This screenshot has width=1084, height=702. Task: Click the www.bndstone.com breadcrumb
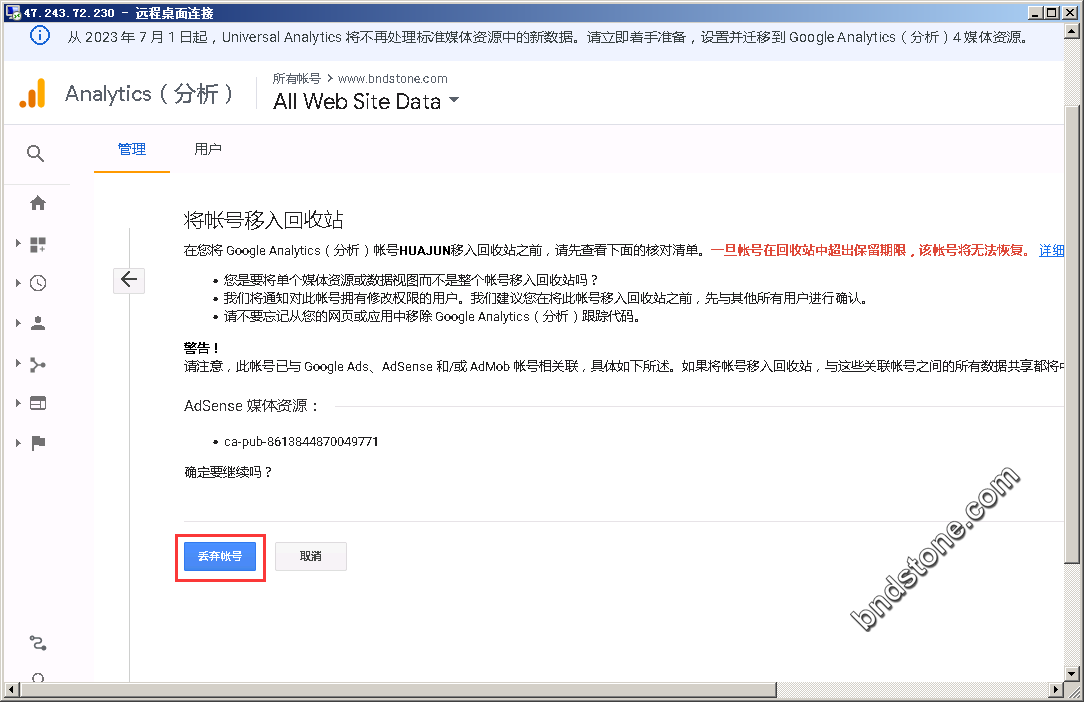[x=393, y=79]
